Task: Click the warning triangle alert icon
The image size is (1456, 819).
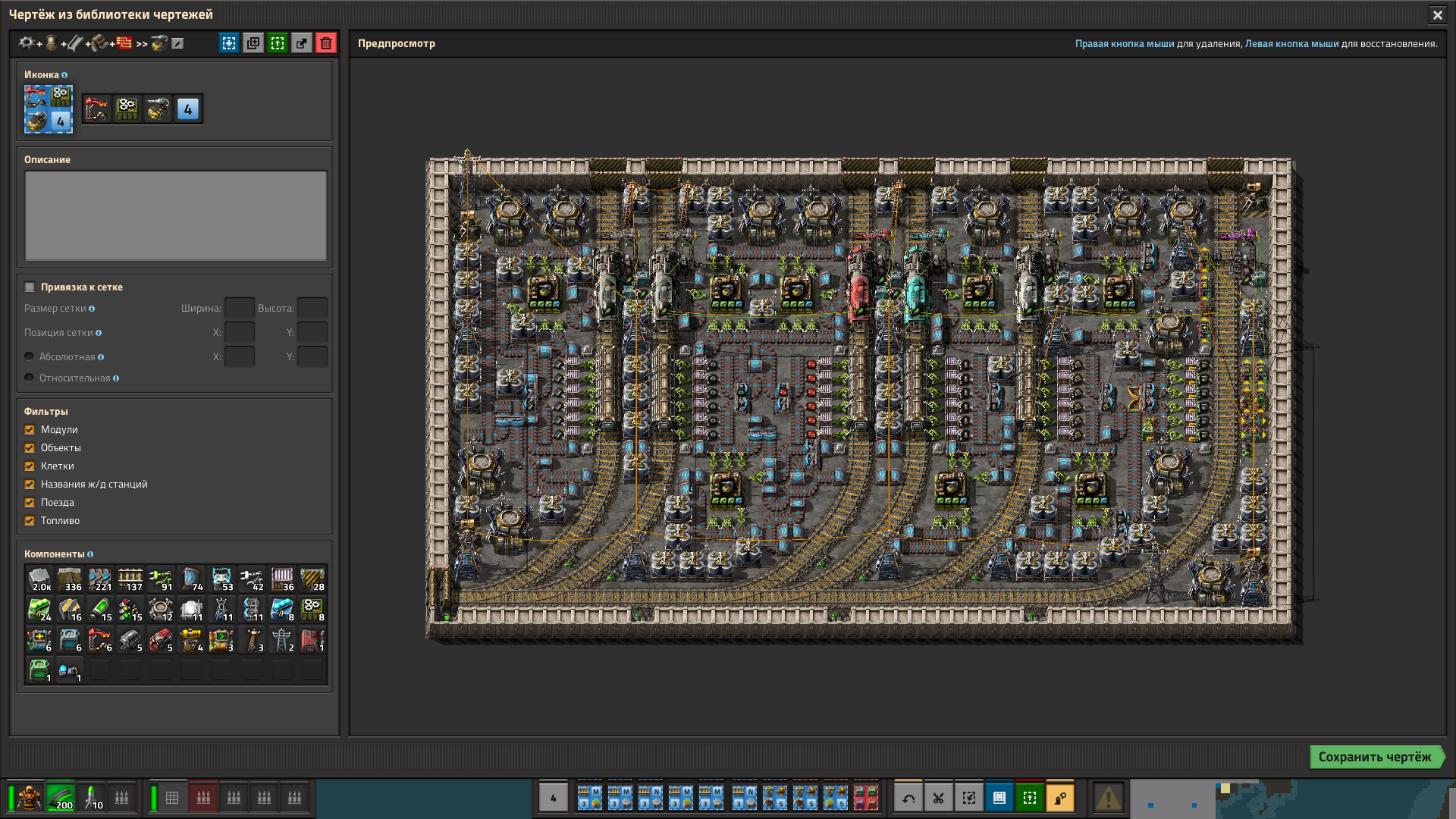Action: click(x=1108, y=798)
